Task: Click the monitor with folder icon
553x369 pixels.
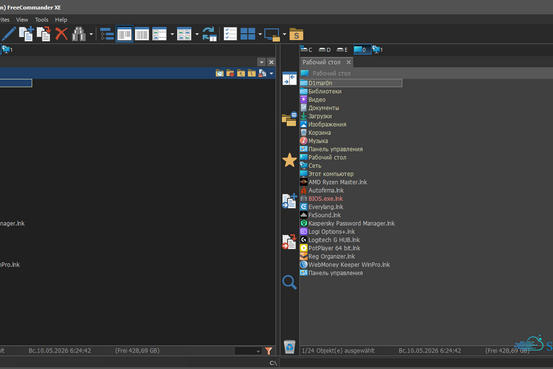Action: (272, 35)
